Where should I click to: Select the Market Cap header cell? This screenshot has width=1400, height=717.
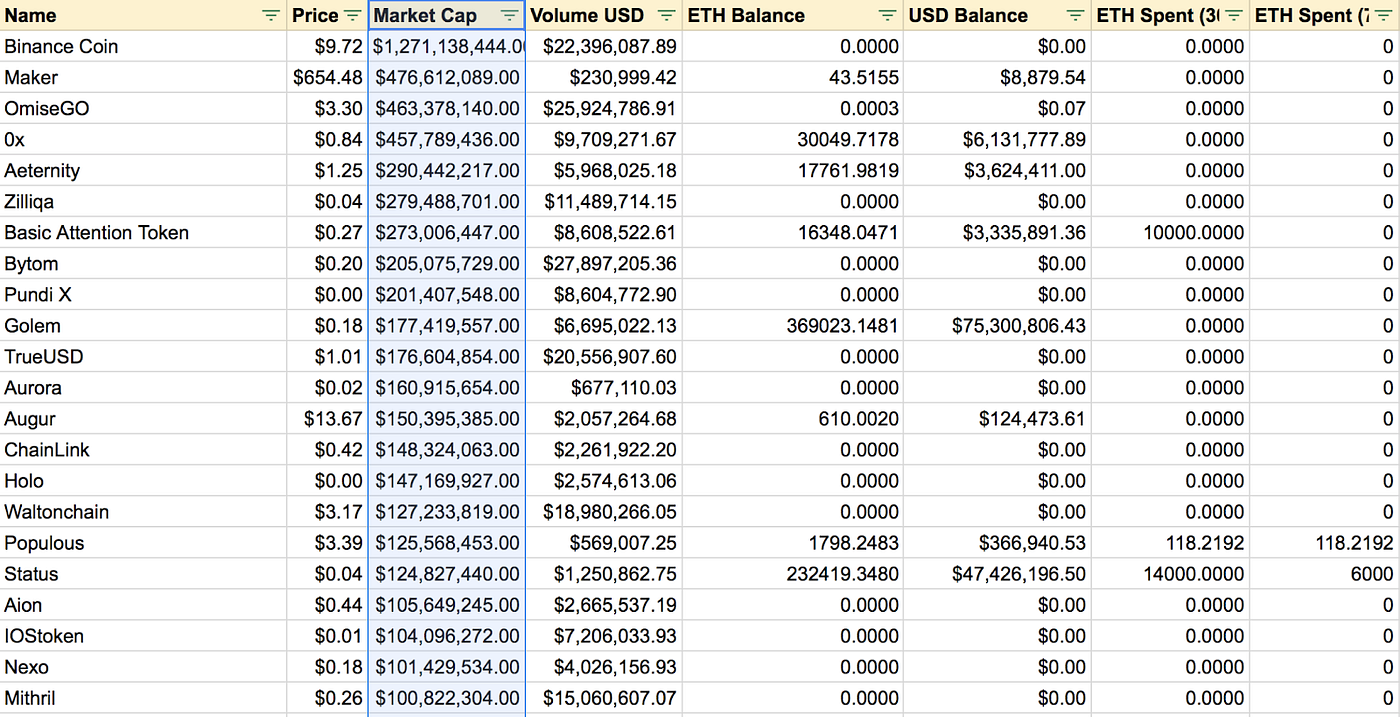(446, 15)
